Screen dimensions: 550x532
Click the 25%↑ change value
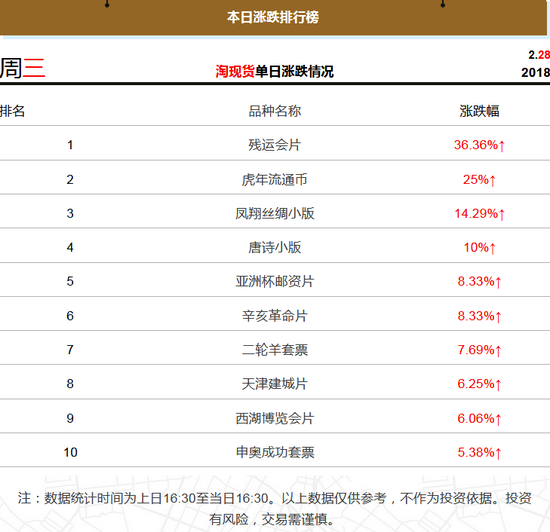pos(479,180)
